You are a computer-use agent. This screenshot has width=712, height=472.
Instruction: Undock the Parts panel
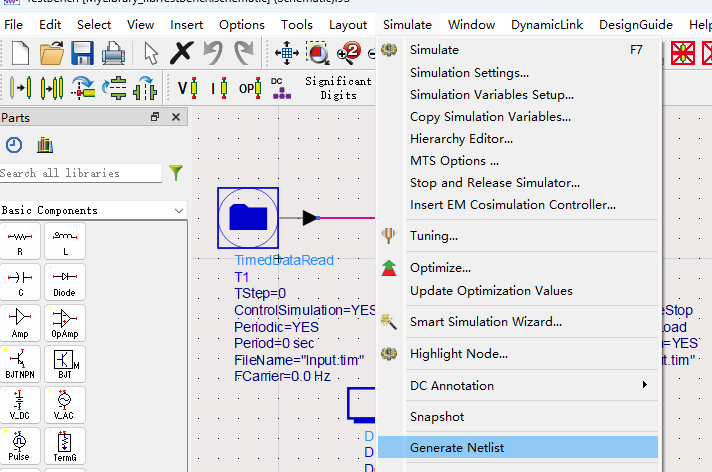[x=155, y=117]
